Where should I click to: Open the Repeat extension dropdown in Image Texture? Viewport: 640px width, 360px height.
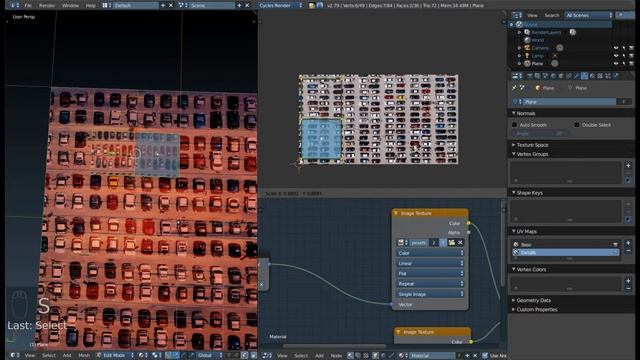coord(430,284)
